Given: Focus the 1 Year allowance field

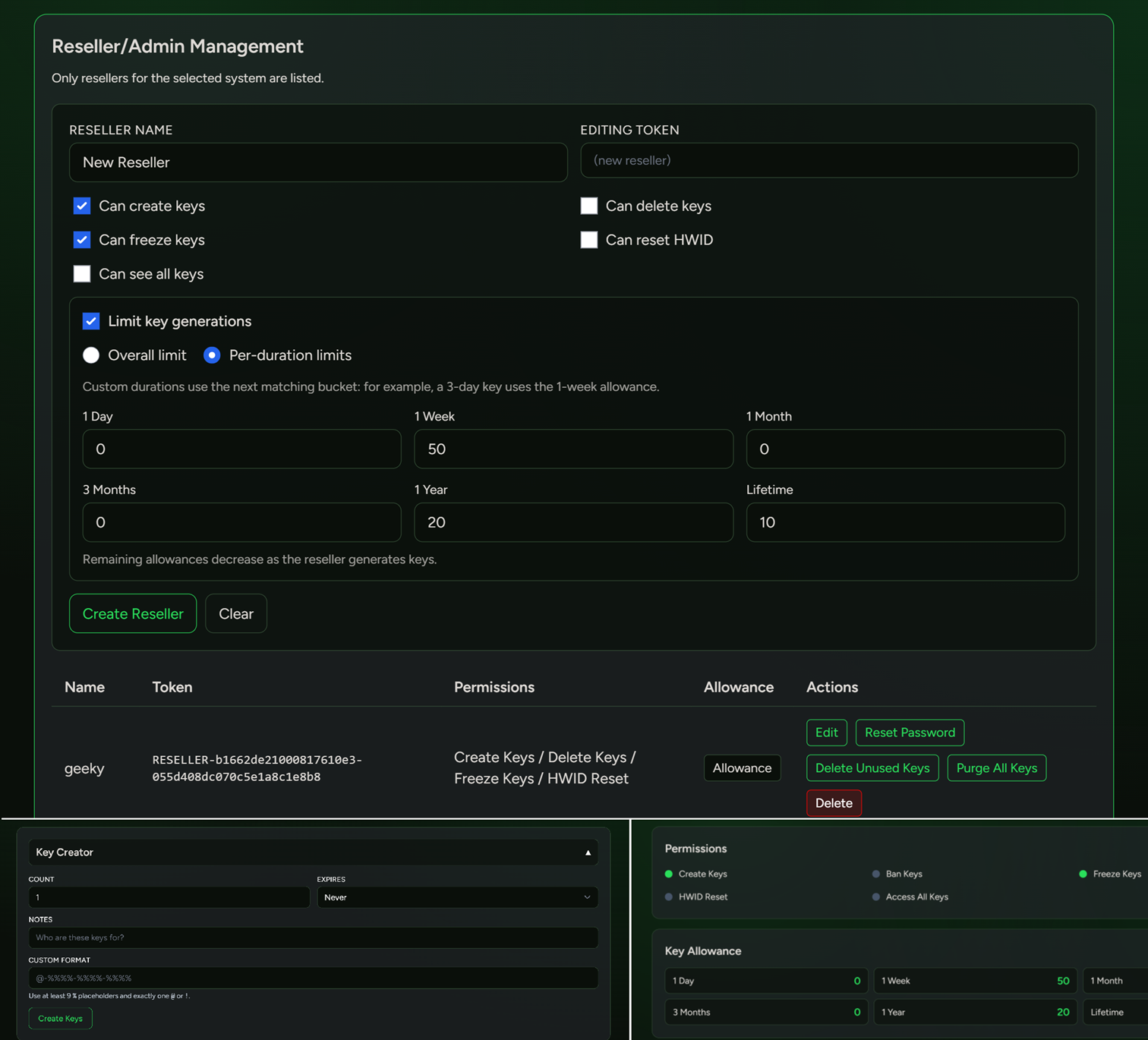Looking at the screenshot, I should [573, 522].
